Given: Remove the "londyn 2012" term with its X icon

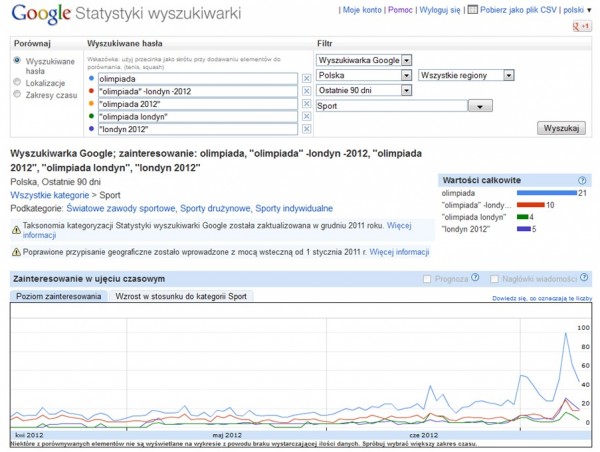Looking at the screenshot, I should point(306,129).
